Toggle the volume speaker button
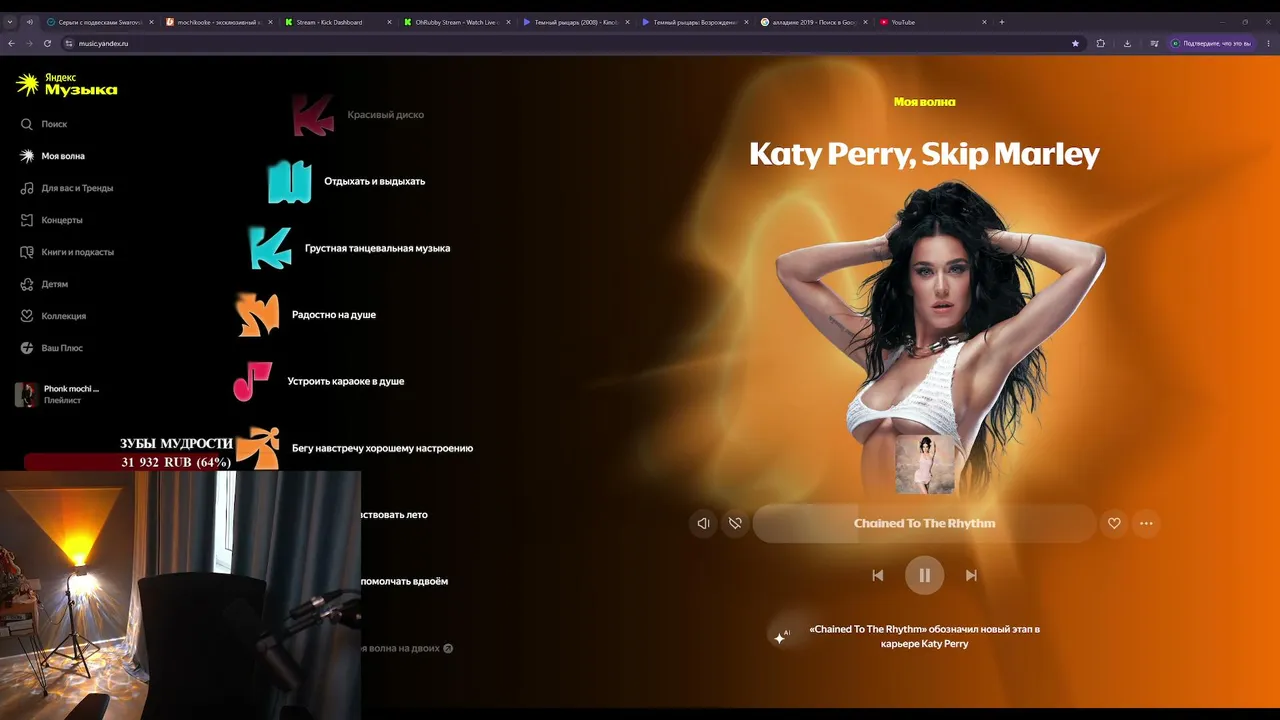Viewport: 1280px width, 720px height. [703, 523]
